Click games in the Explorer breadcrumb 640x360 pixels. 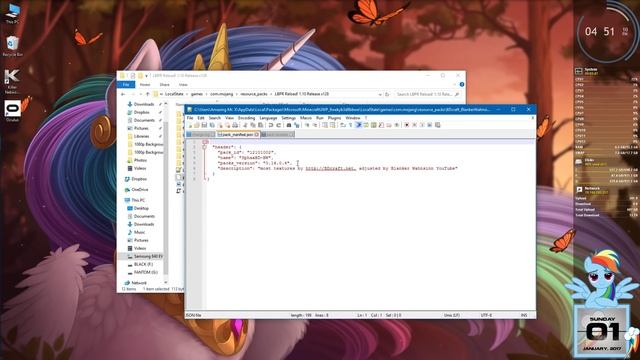click(197, 94)
